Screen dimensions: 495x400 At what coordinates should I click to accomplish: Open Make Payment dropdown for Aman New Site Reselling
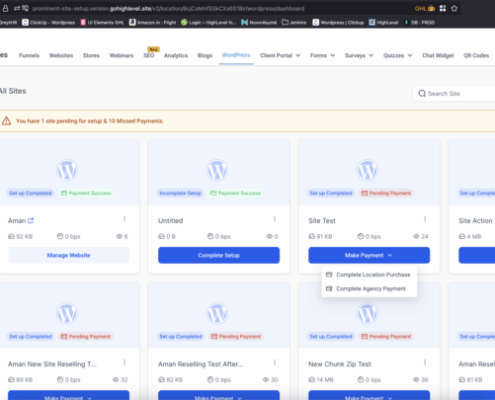[69, 395]
